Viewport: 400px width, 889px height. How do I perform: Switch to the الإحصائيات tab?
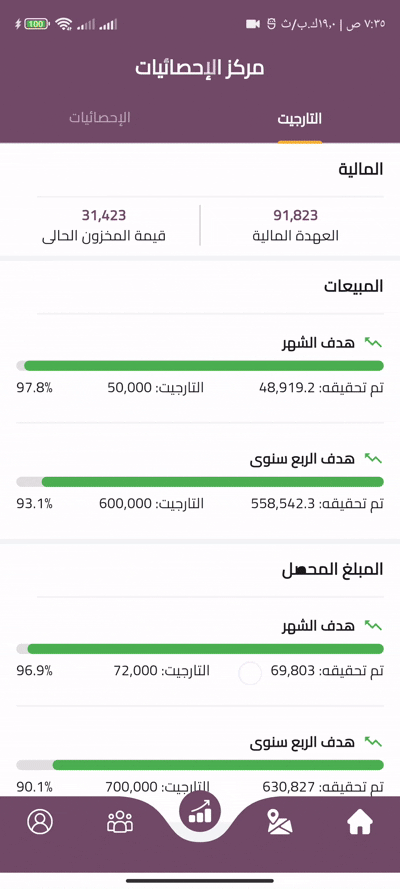pyautogui.click(x=100, y=118)
